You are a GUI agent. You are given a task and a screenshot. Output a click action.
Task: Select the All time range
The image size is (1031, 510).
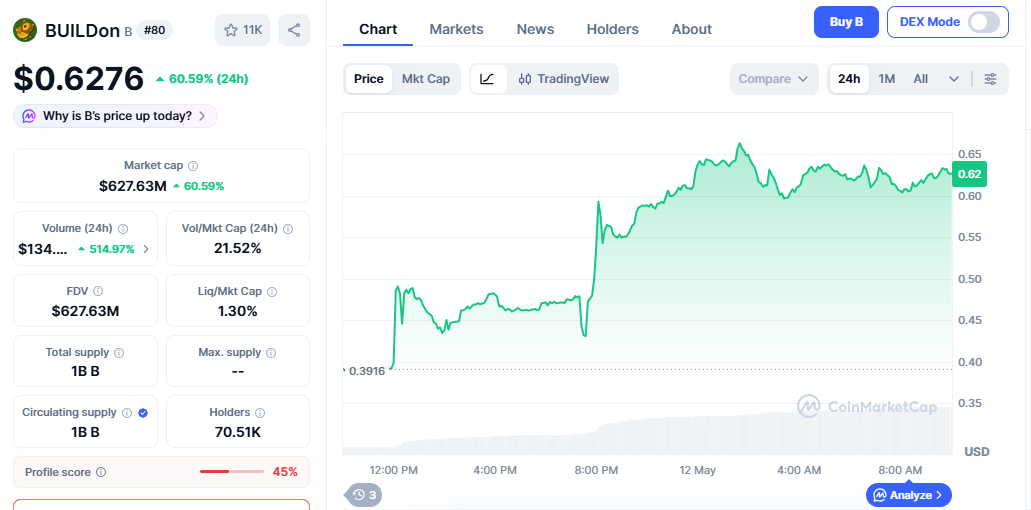[921, 79]
